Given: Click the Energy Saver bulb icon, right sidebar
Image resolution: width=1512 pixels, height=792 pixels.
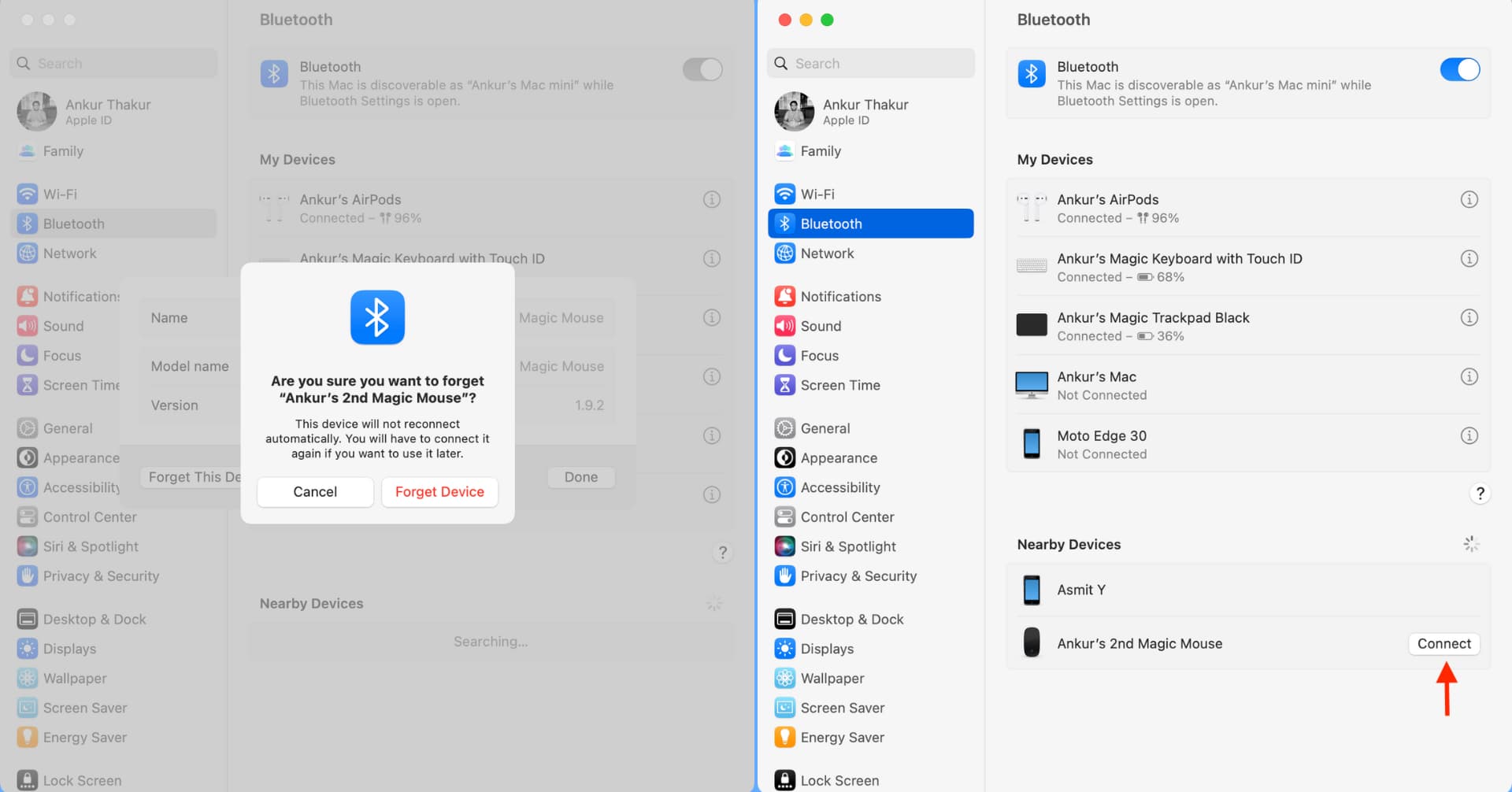Looking at the screenshot, I should tap(784, 737).
